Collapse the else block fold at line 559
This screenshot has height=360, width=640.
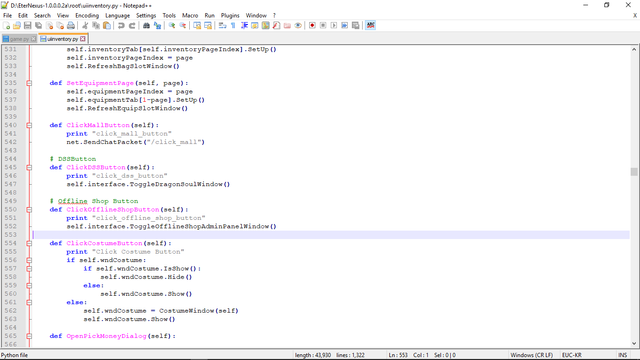tap(29, 285)
